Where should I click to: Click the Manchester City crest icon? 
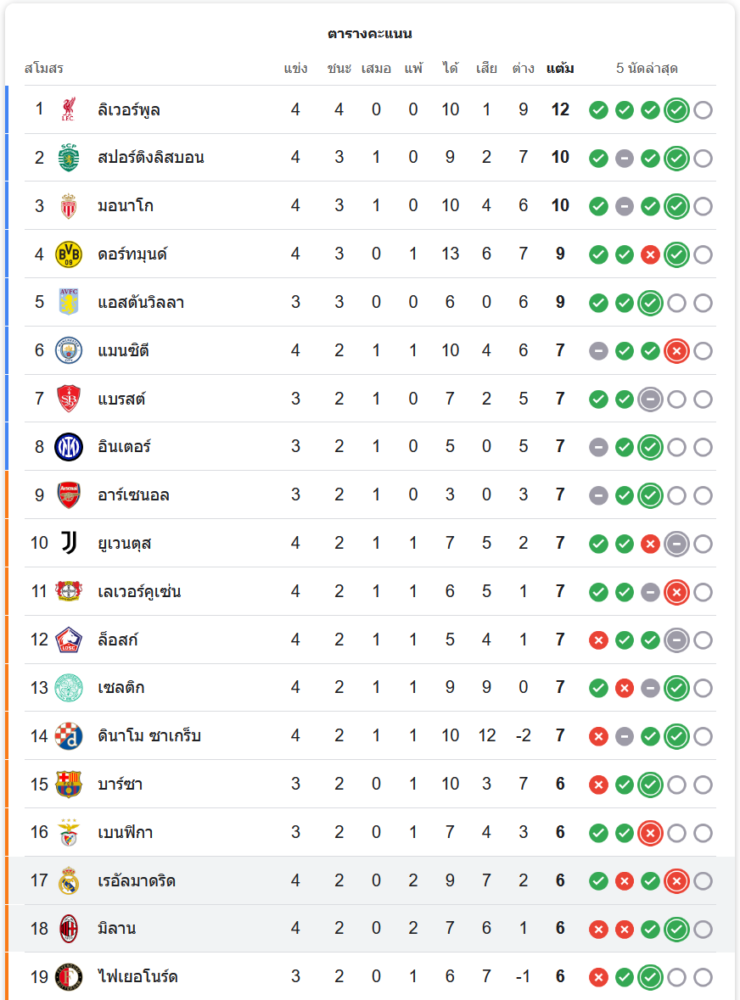(68, 351)
